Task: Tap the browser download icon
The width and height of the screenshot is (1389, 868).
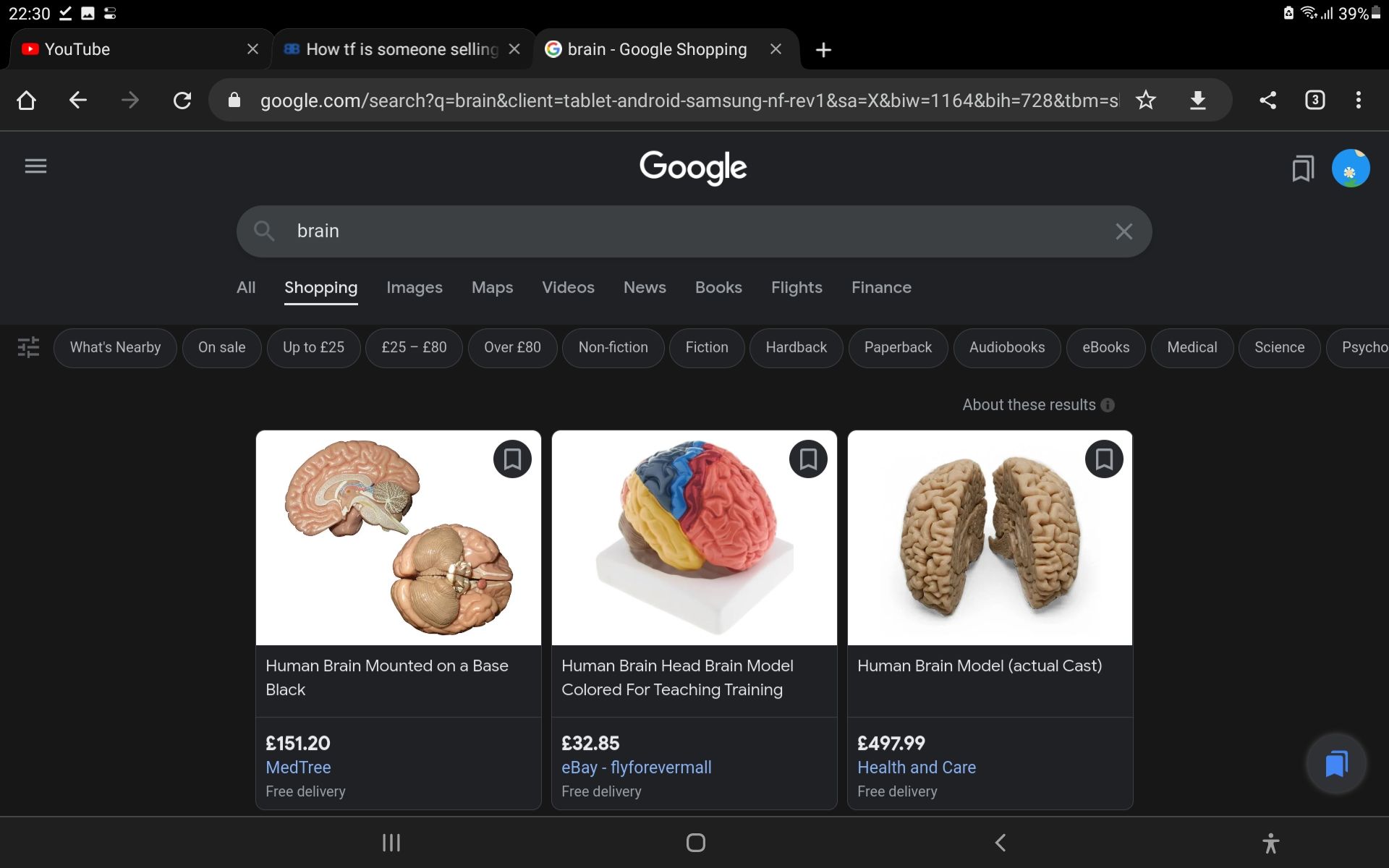Action: (1198, 100)
